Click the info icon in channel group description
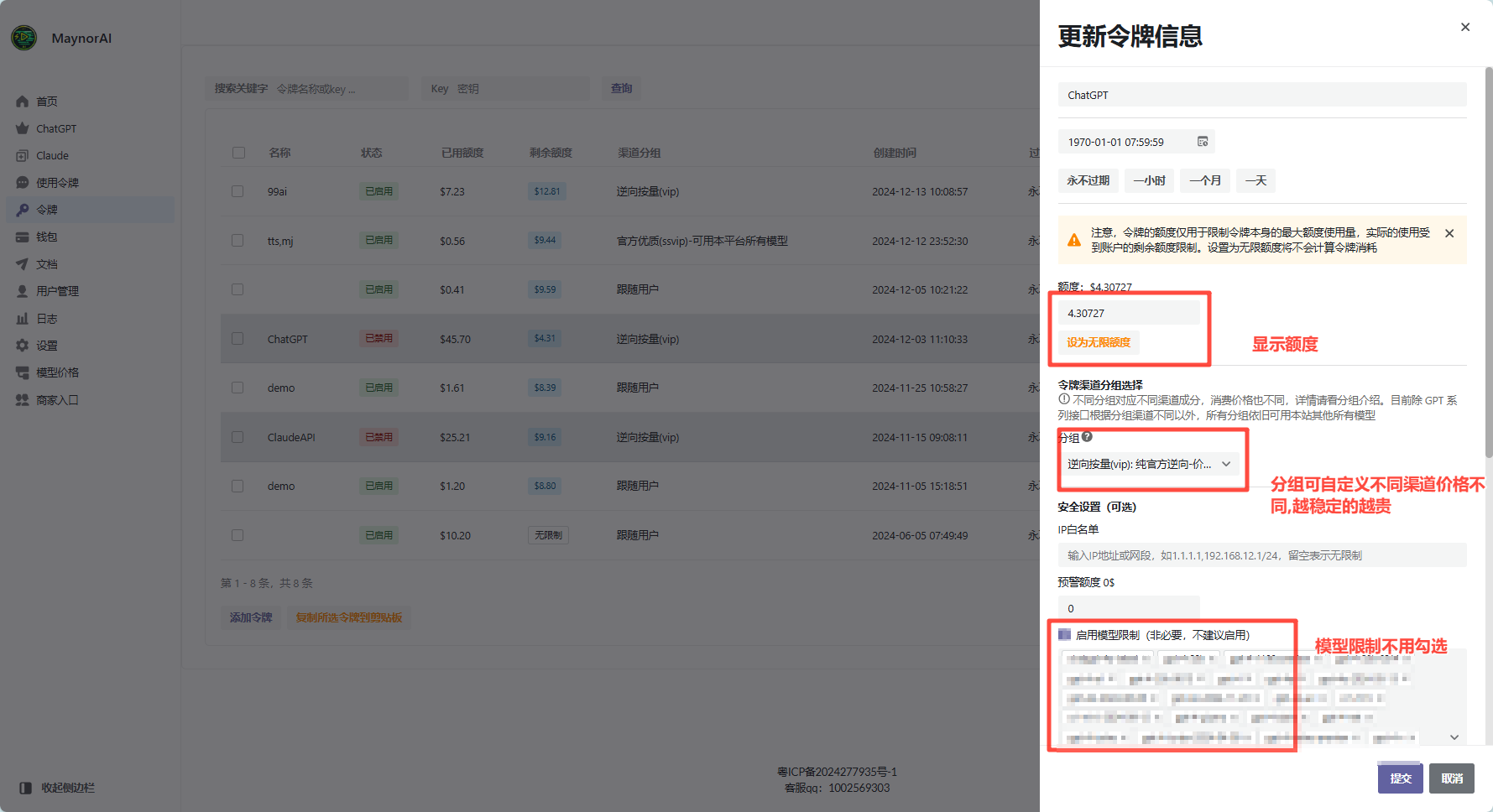 click(1064, 399)
